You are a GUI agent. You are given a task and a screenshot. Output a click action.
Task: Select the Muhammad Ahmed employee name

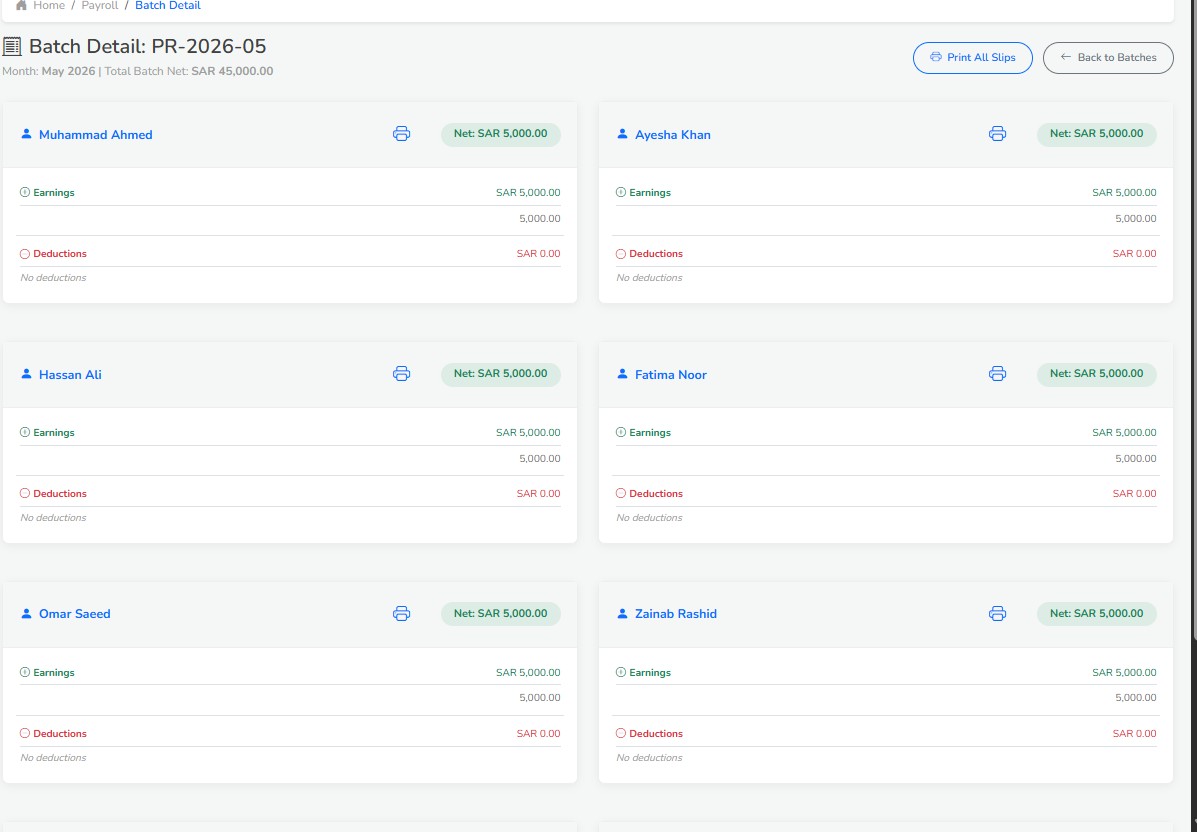point(95,135)
